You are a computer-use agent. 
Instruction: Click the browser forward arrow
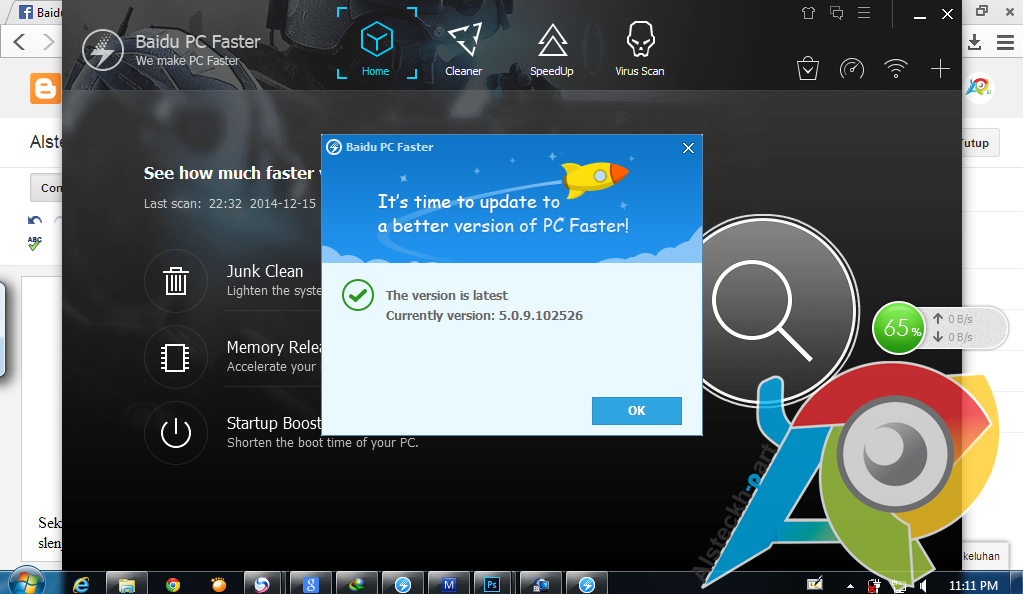(48, 42)
